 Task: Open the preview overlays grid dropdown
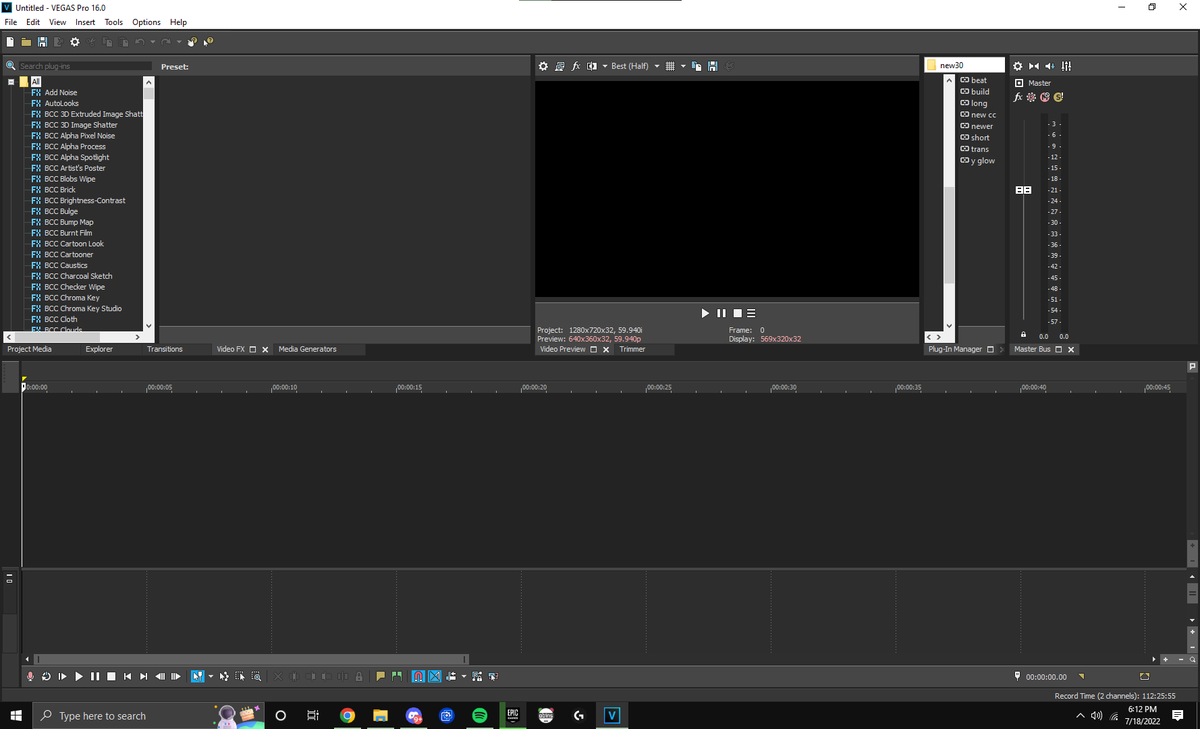coord(683,66)
